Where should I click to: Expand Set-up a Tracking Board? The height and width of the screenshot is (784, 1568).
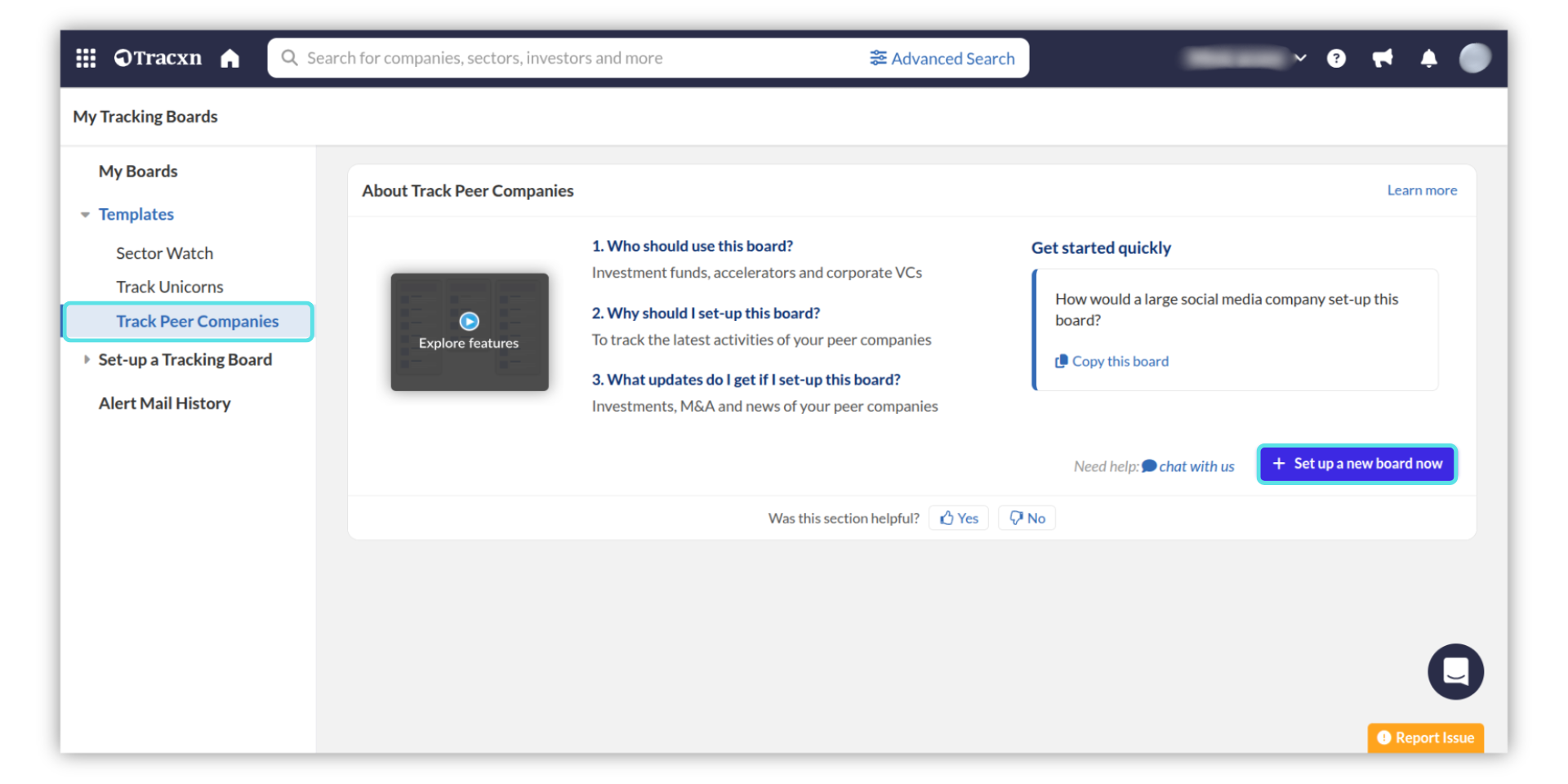87,359
